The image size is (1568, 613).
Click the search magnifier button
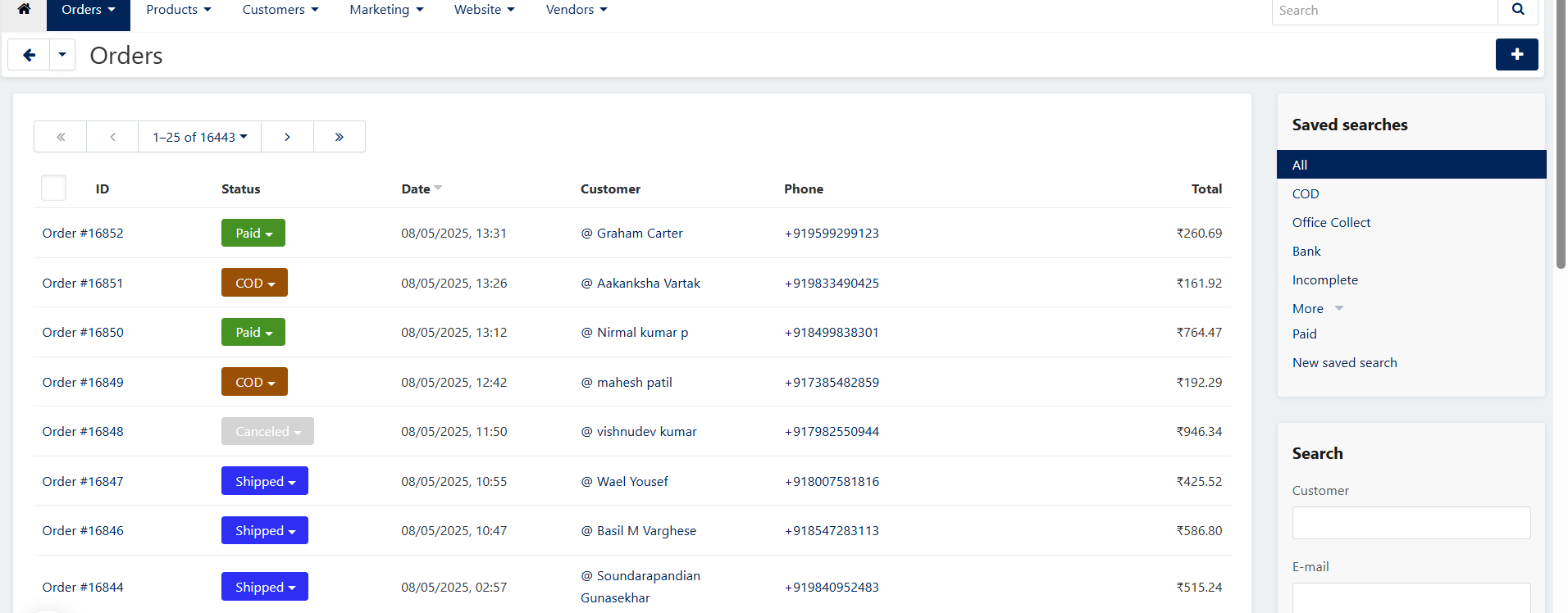point(1518,10)
